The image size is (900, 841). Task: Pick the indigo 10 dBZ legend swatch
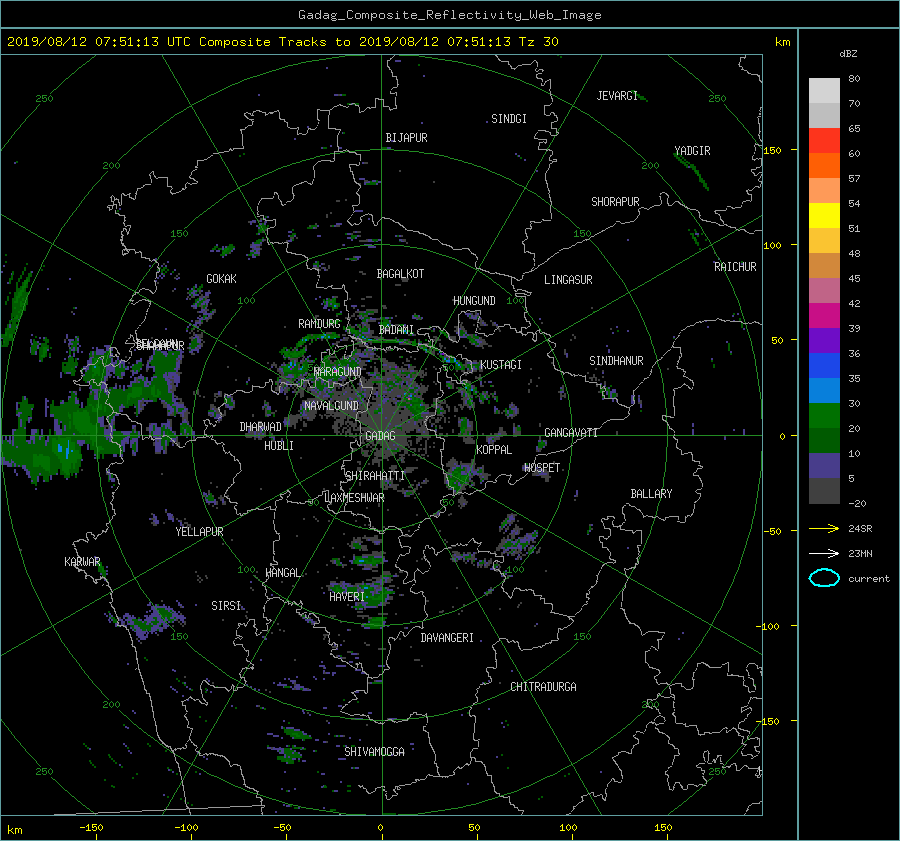pos(824,466)
